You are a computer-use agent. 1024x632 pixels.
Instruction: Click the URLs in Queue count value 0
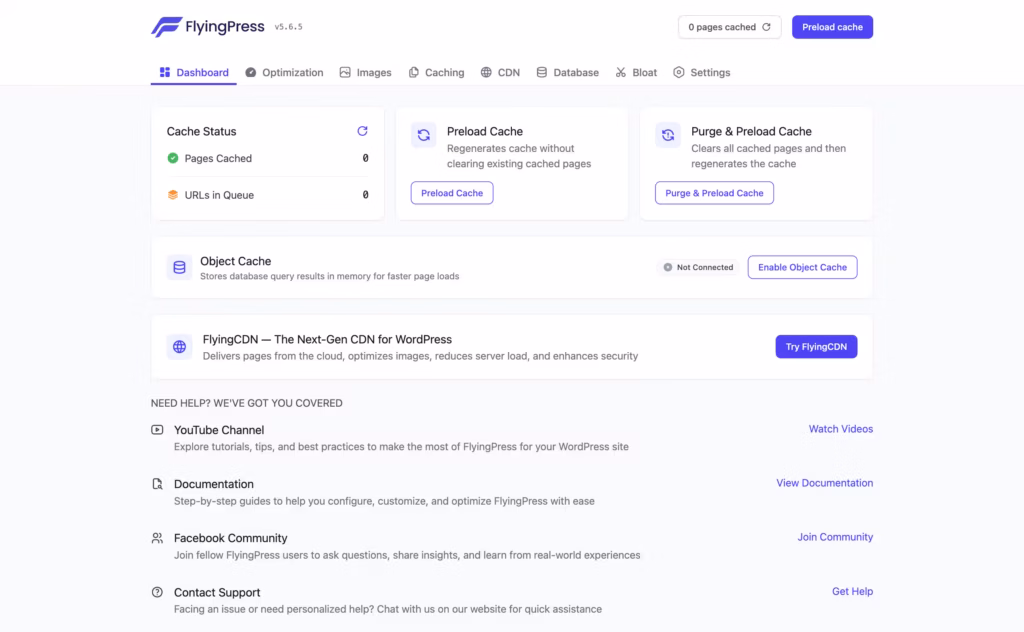(365, 195)
